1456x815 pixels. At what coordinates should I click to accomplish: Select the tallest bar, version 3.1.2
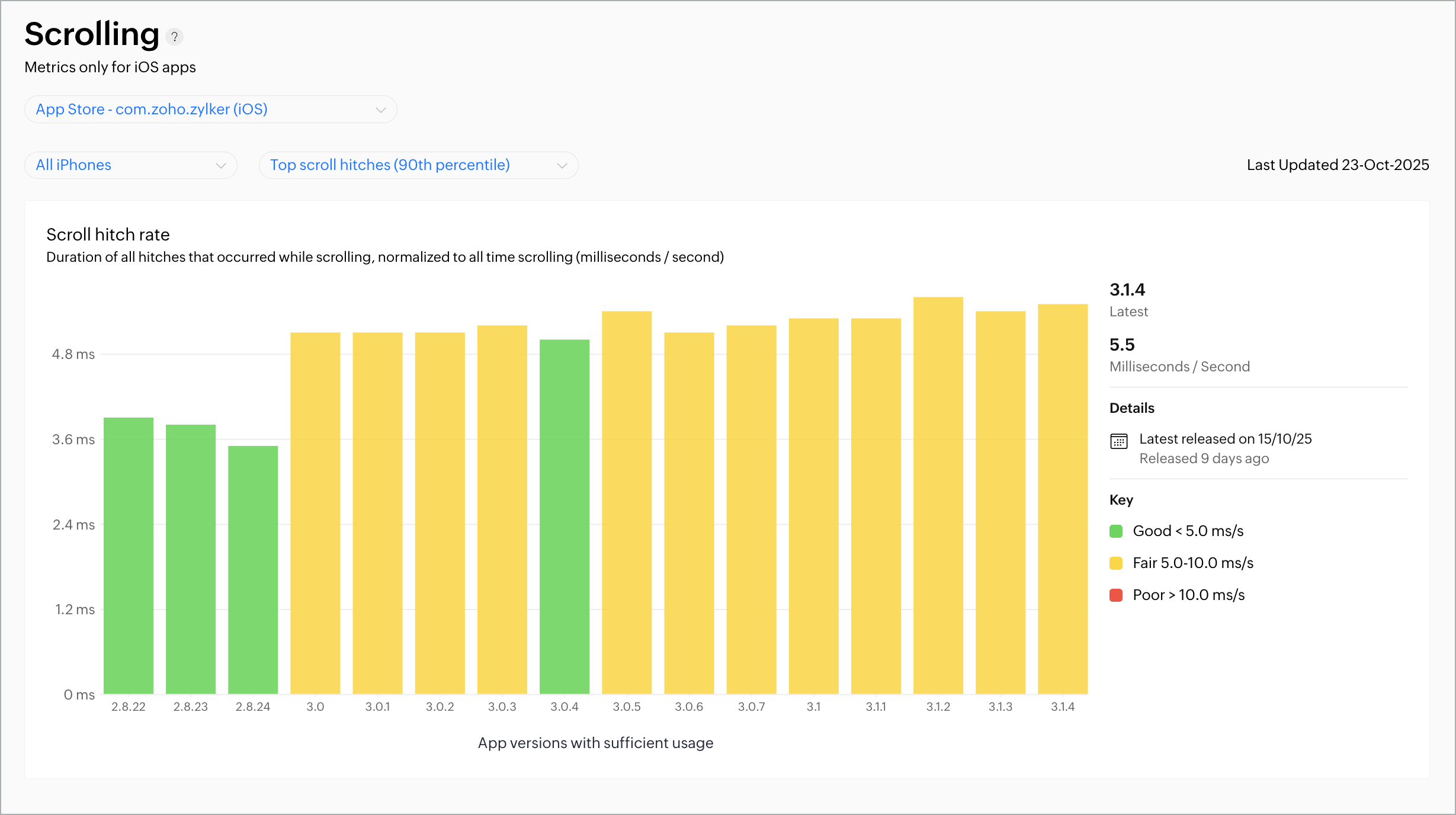click(938, 495)
